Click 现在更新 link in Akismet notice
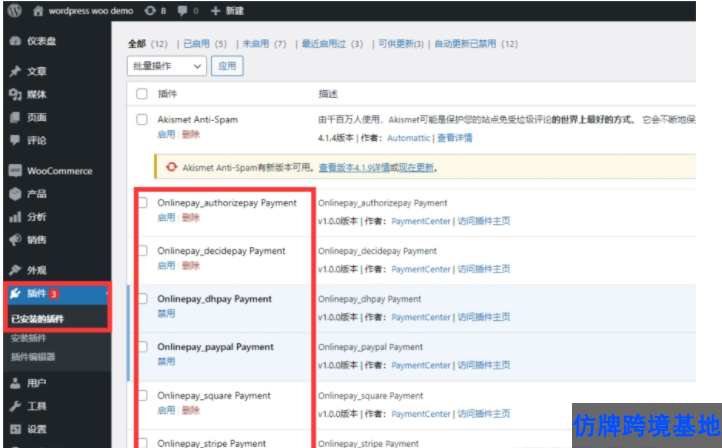The width and height of the screenshot is (722, 448). 416,167
